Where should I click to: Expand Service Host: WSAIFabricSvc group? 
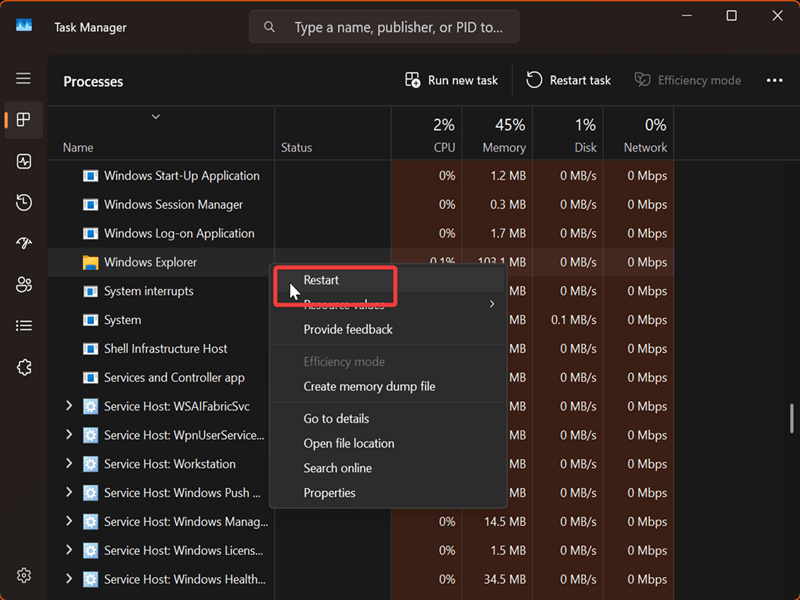point(69,406)
